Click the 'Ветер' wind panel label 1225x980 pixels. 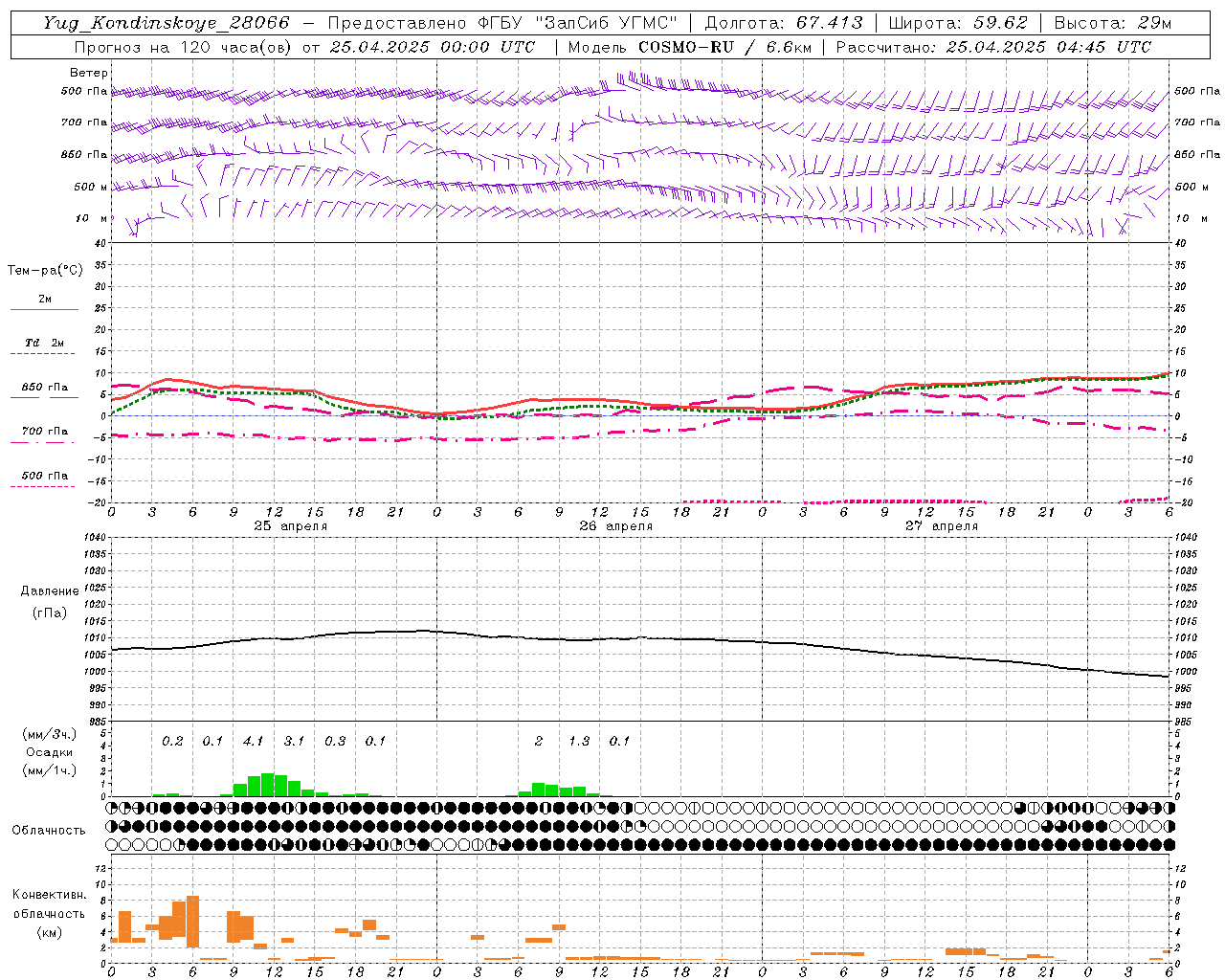[x=89, y=73]
